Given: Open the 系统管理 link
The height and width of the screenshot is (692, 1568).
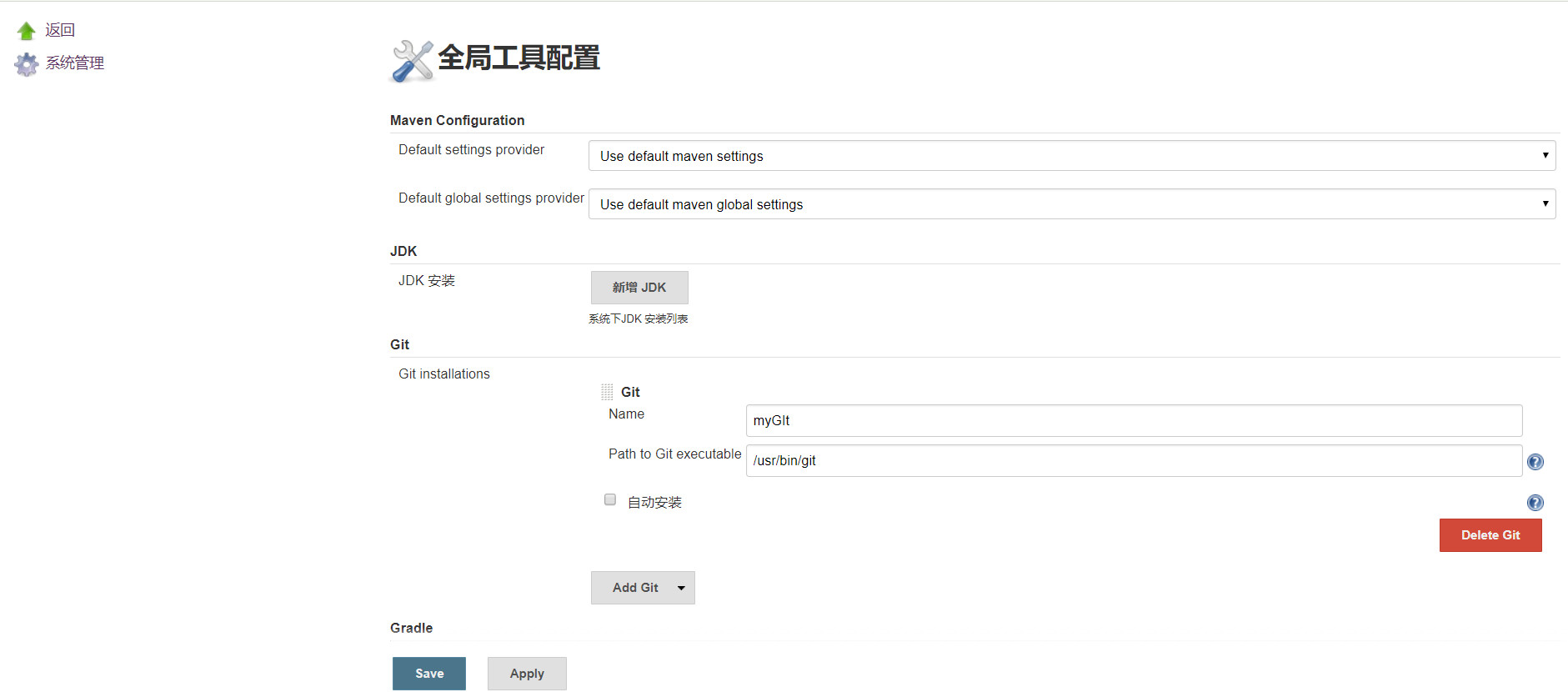Looking at the screenshot, I should point(75,63).
